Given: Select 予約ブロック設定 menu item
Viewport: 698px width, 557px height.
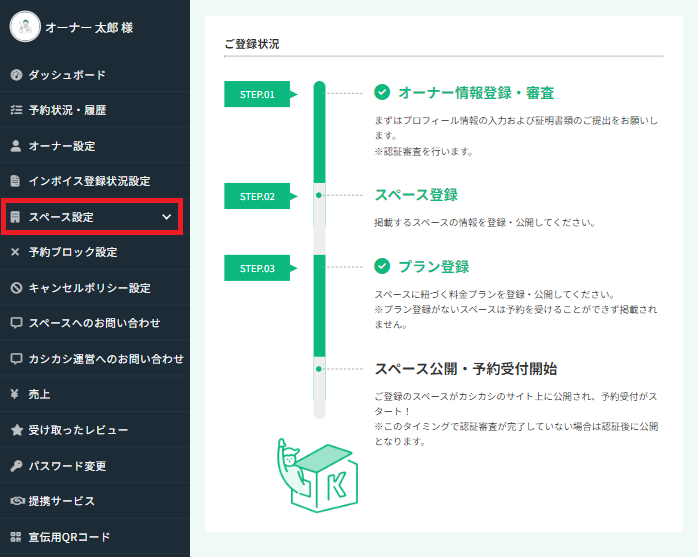Looking at the screenshot, I should pyautogui.click(x=95, y=252).
